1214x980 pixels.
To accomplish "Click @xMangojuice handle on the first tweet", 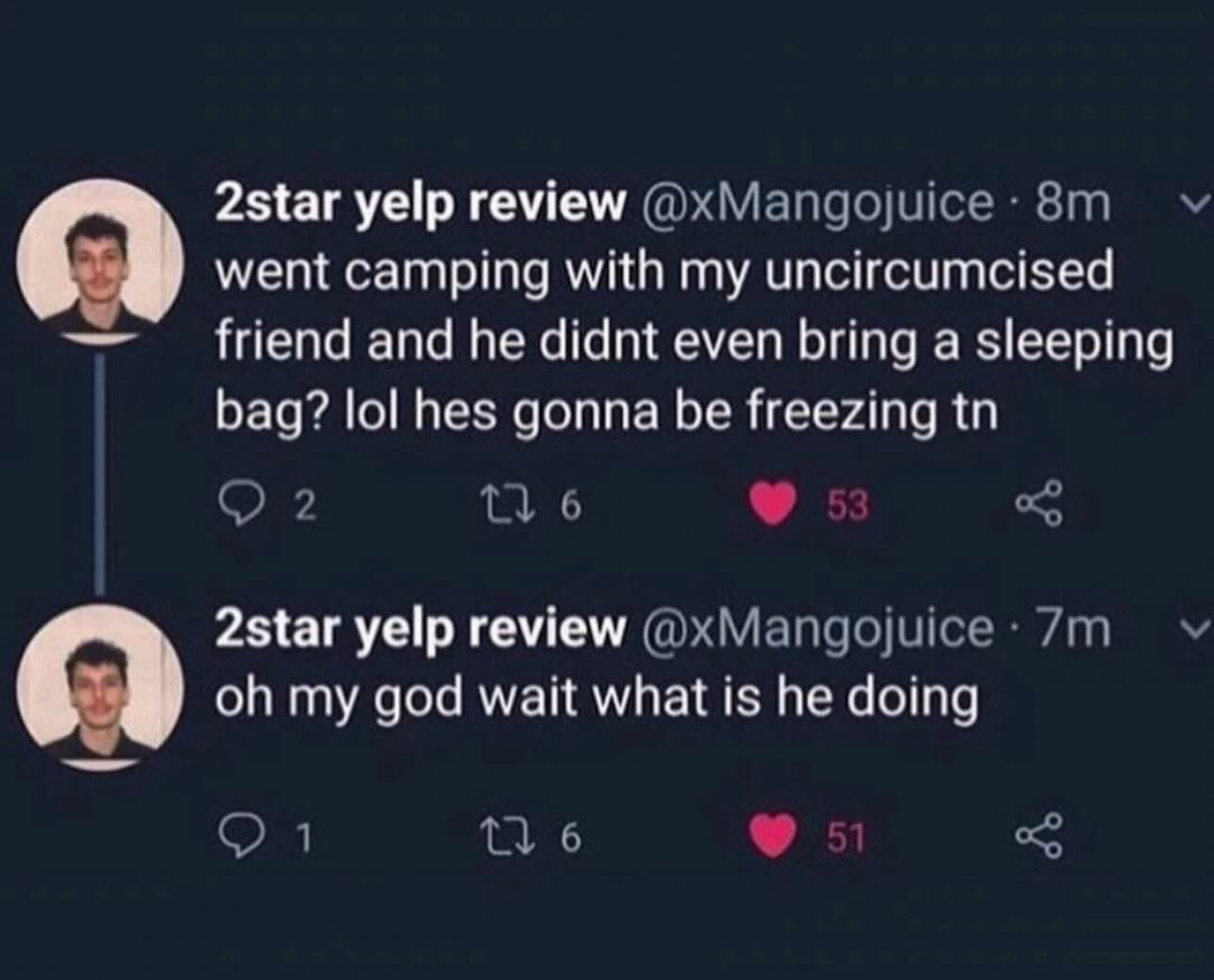I will (x=816, y=202).
